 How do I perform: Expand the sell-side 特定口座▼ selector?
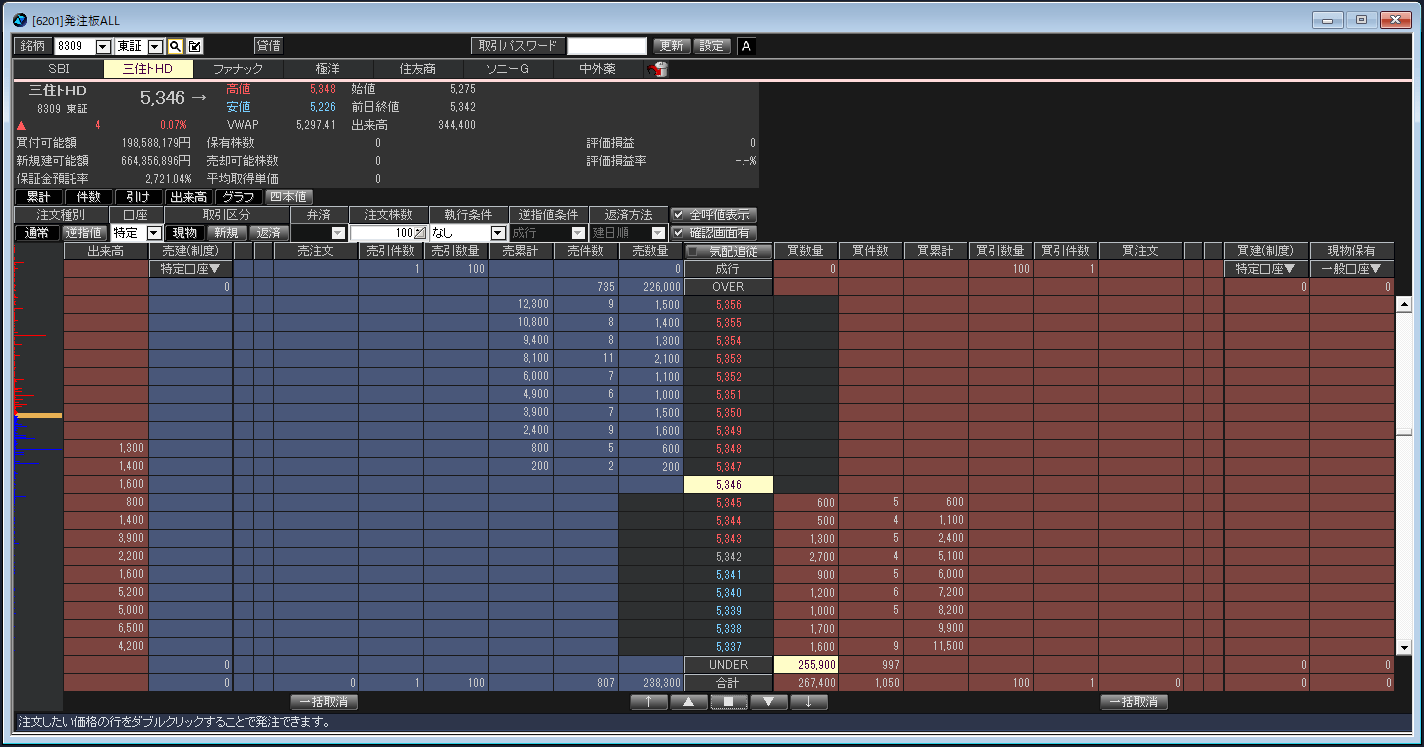190,269
